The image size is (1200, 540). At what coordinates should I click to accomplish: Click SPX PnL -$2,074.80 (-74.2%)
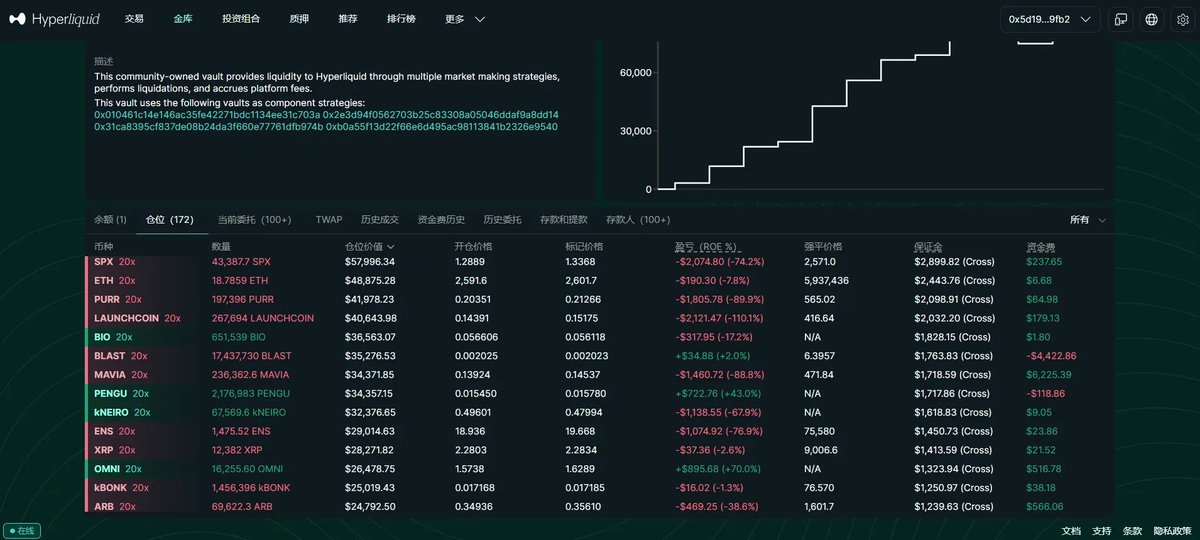pos(719,261)
